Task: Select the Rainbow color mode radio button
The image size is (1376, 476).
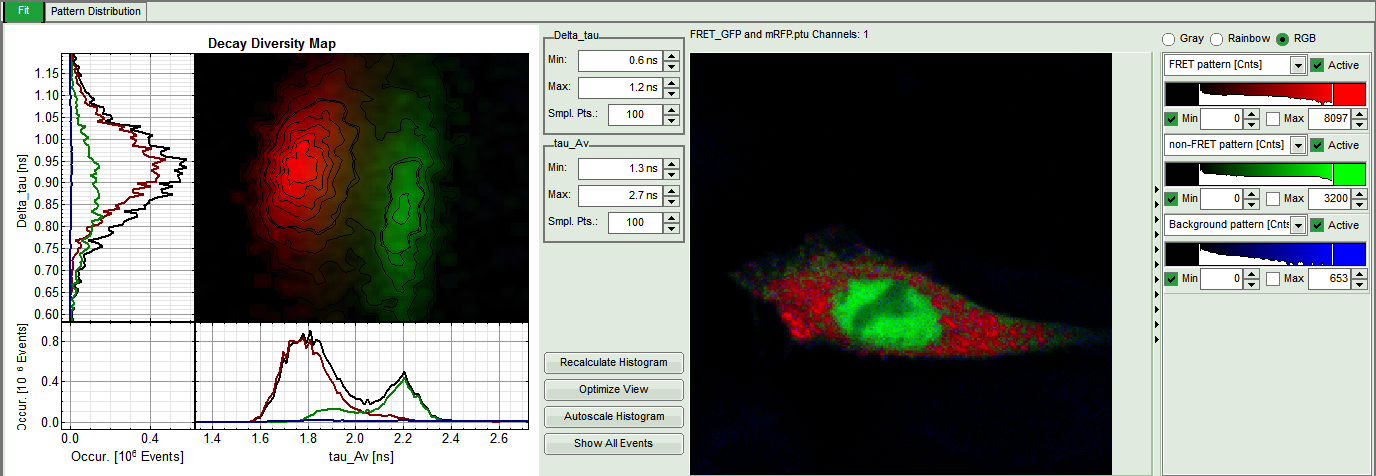Action: coord(1217,39)
